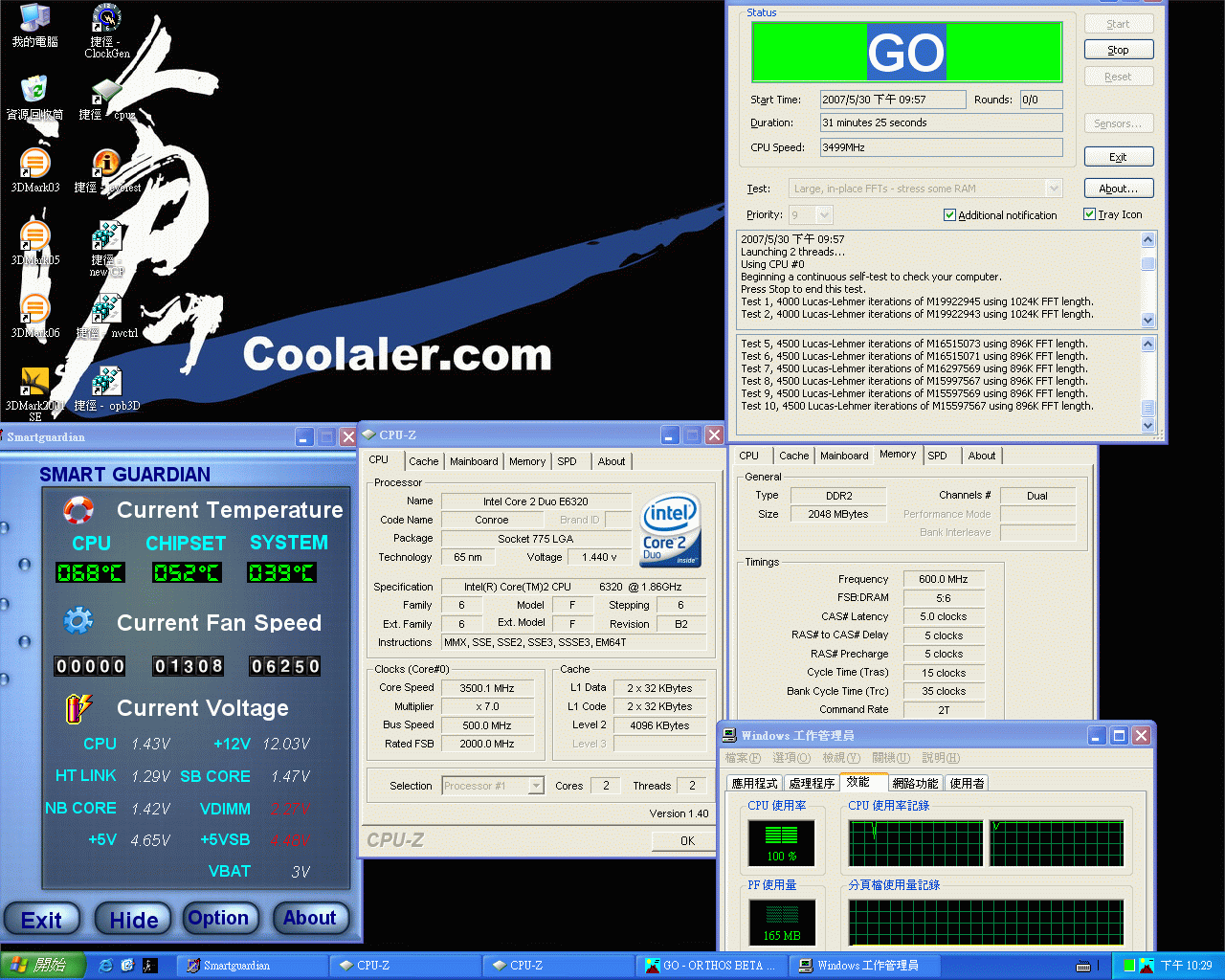
Task: Open the Test type dropdown in Orthos
Action: click(1054, 189)
